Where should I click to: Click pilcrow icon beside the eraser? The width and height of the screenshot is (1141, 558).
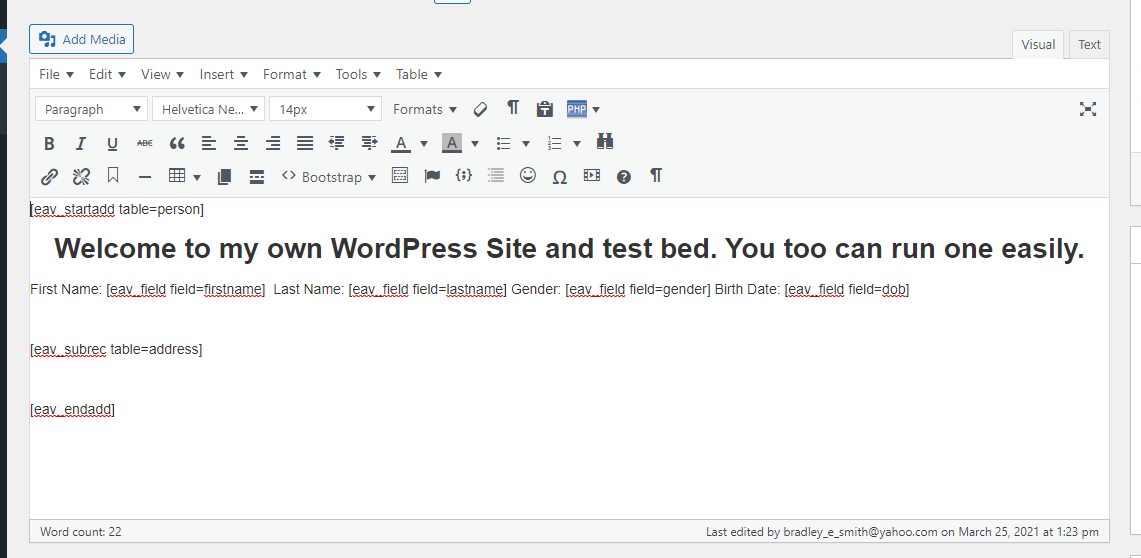click(513, 108)
